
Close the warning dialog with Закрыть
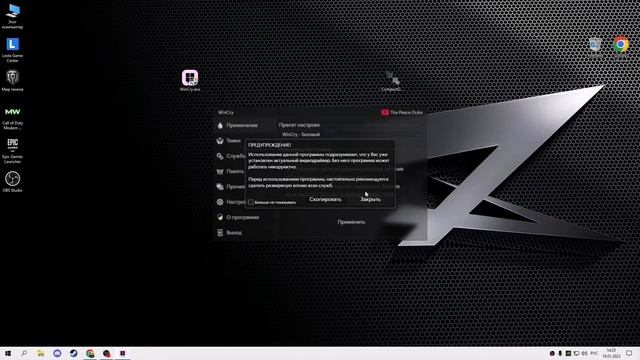[x=370, y=200]
